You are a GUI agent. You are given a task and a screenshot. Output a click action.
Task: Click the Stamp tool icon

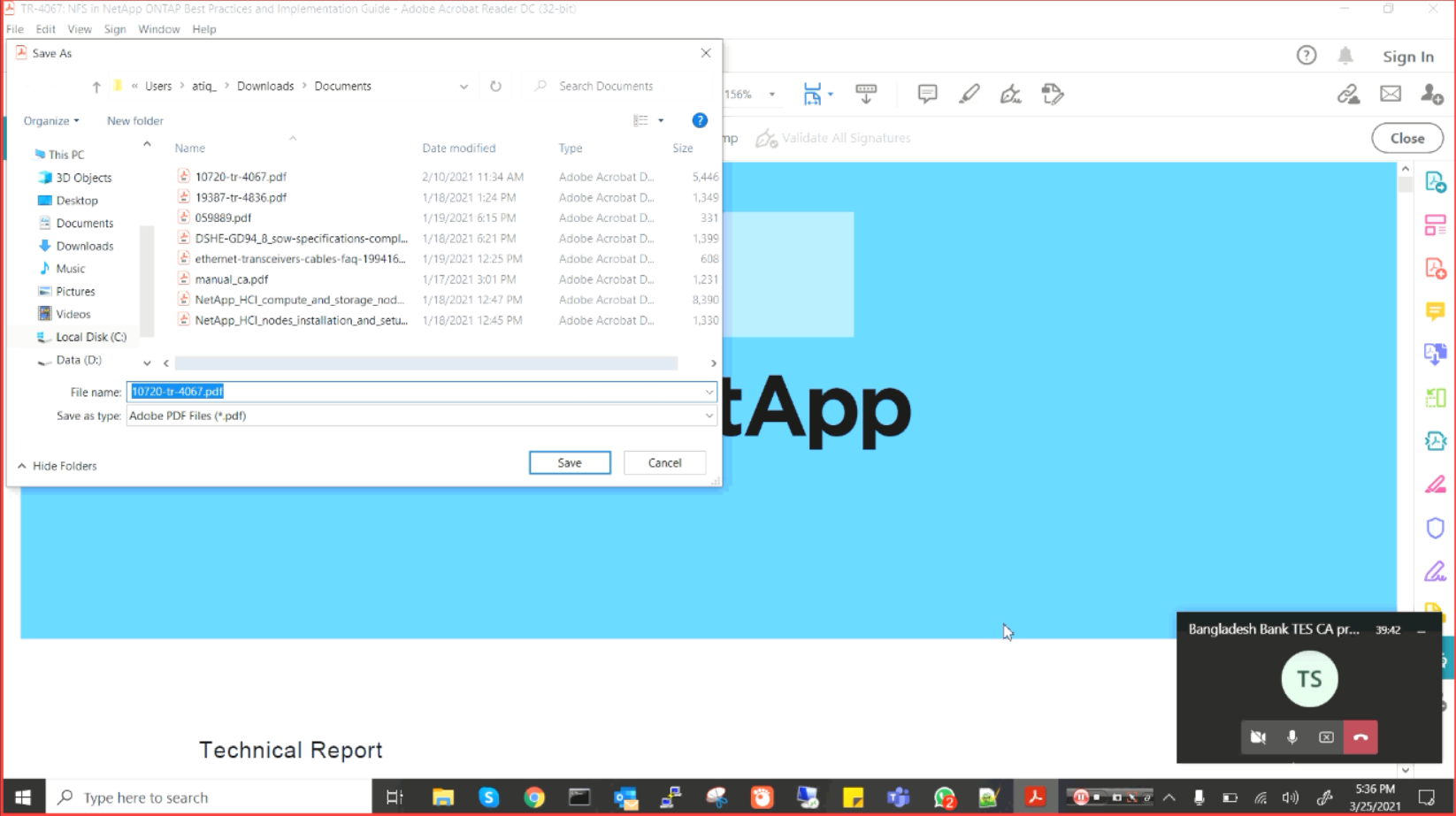[x=1053, y=94]
